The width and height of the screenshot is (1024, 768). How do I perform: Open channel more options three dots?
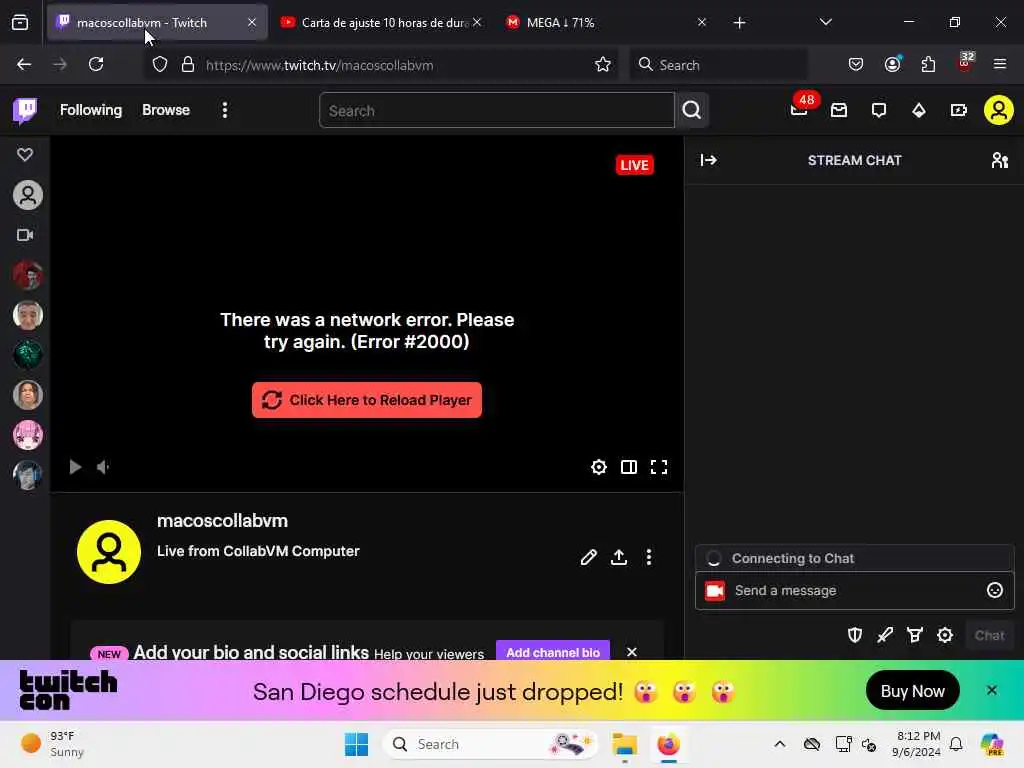(x=648, y=557)
